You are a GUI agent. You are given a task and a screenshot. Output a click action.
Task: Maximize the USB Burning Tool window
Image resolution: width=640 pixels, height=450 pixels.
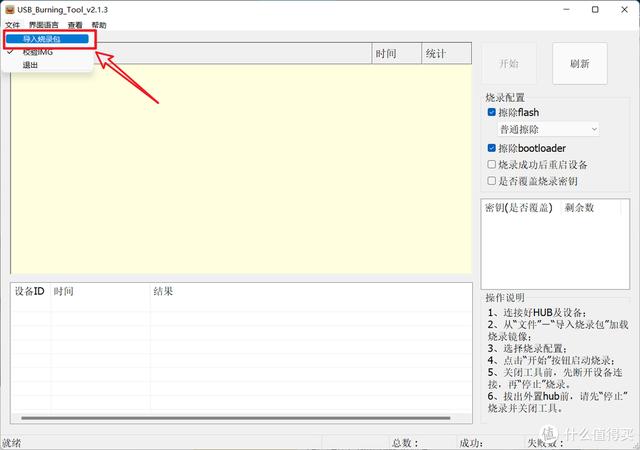tap(595, 9)
